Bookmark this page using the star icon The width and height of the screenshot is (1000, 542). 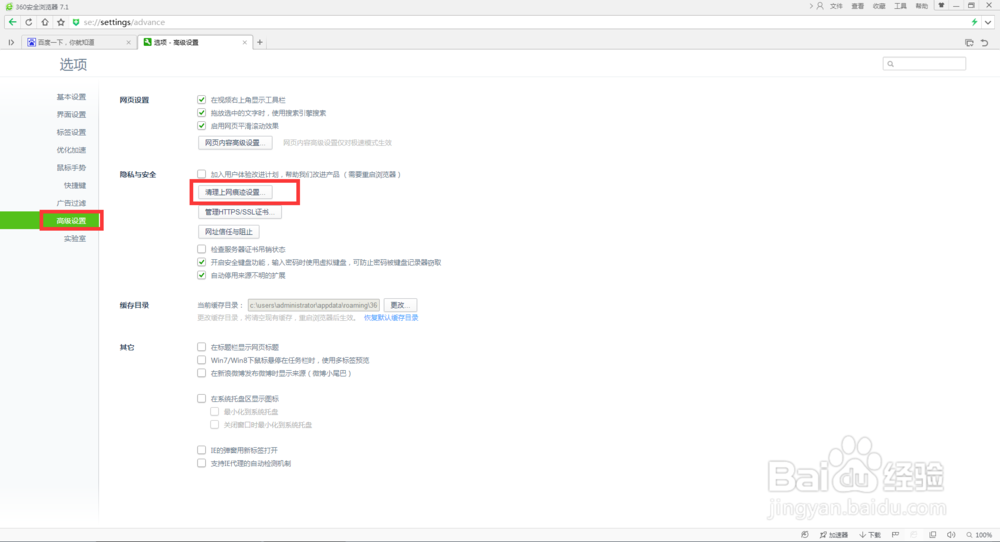(x=61, y=22)
